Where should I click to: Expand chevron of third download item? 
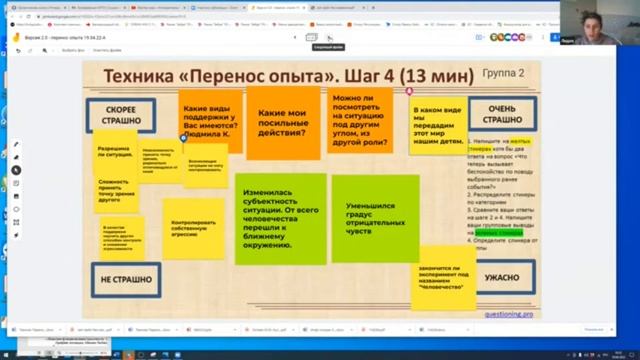(x=176, y=330)
